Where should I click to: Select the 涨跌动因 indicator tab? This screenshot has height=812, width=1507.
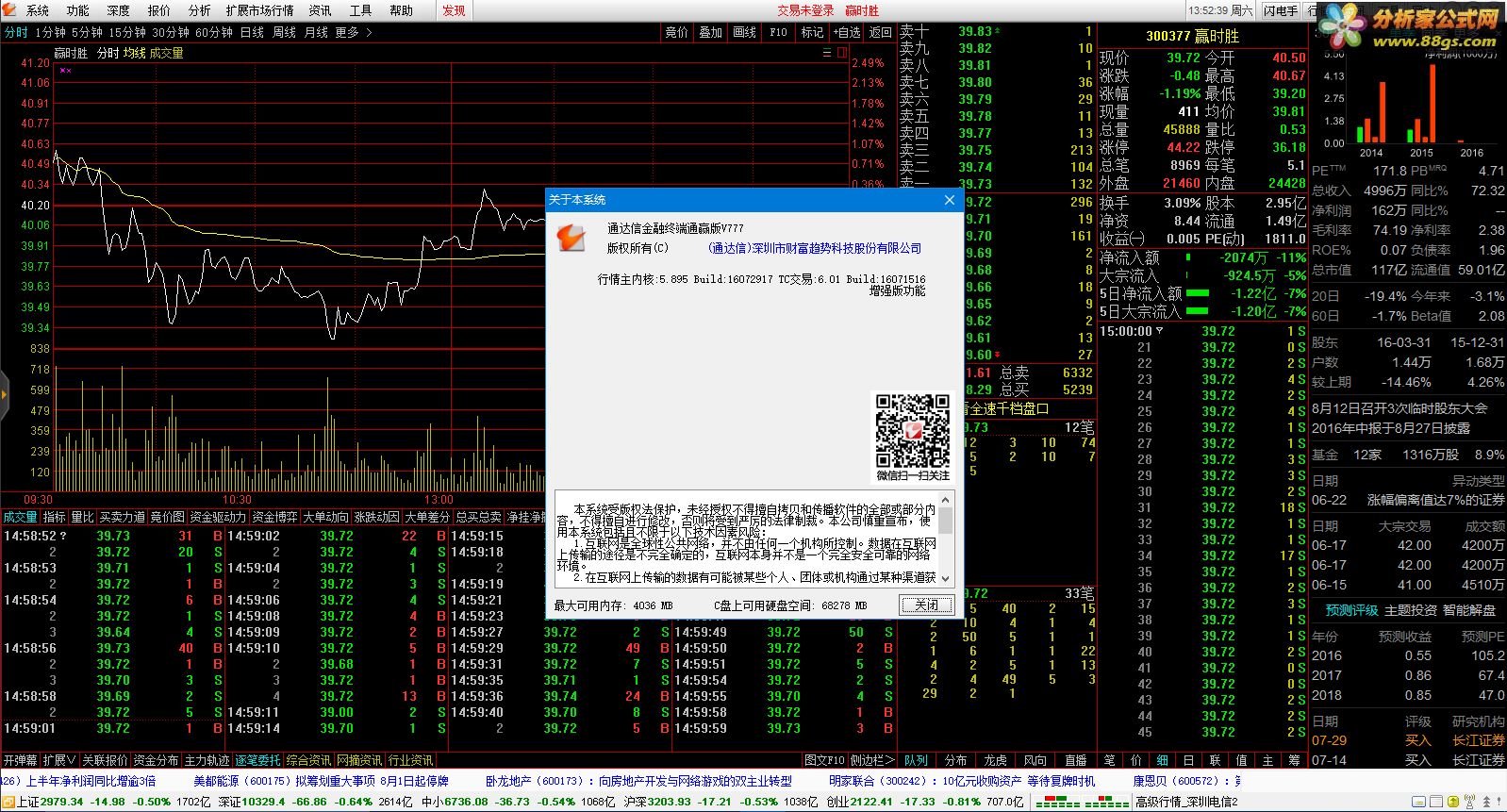376,517
